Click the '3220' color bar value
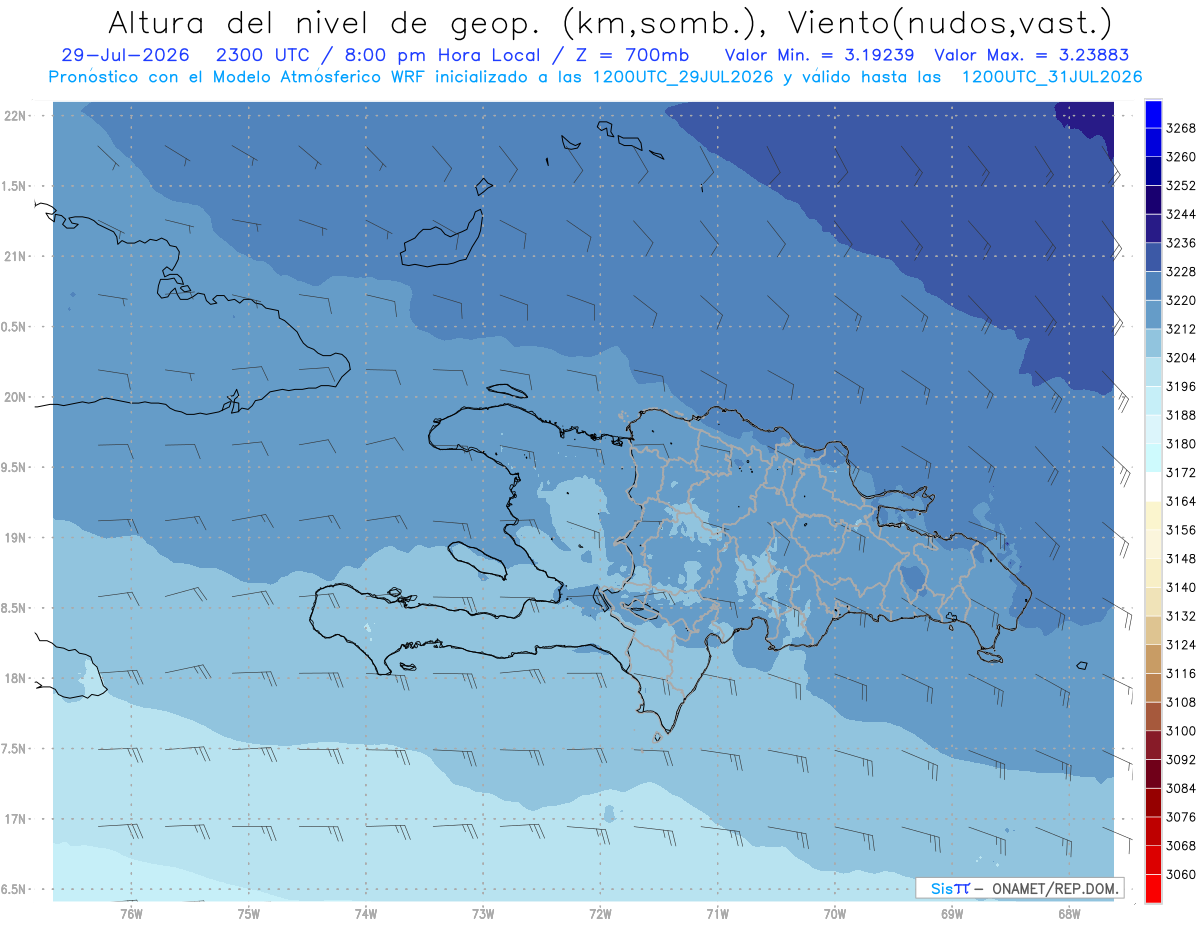Screen dimensions: 1200x927 (1182, 300)
